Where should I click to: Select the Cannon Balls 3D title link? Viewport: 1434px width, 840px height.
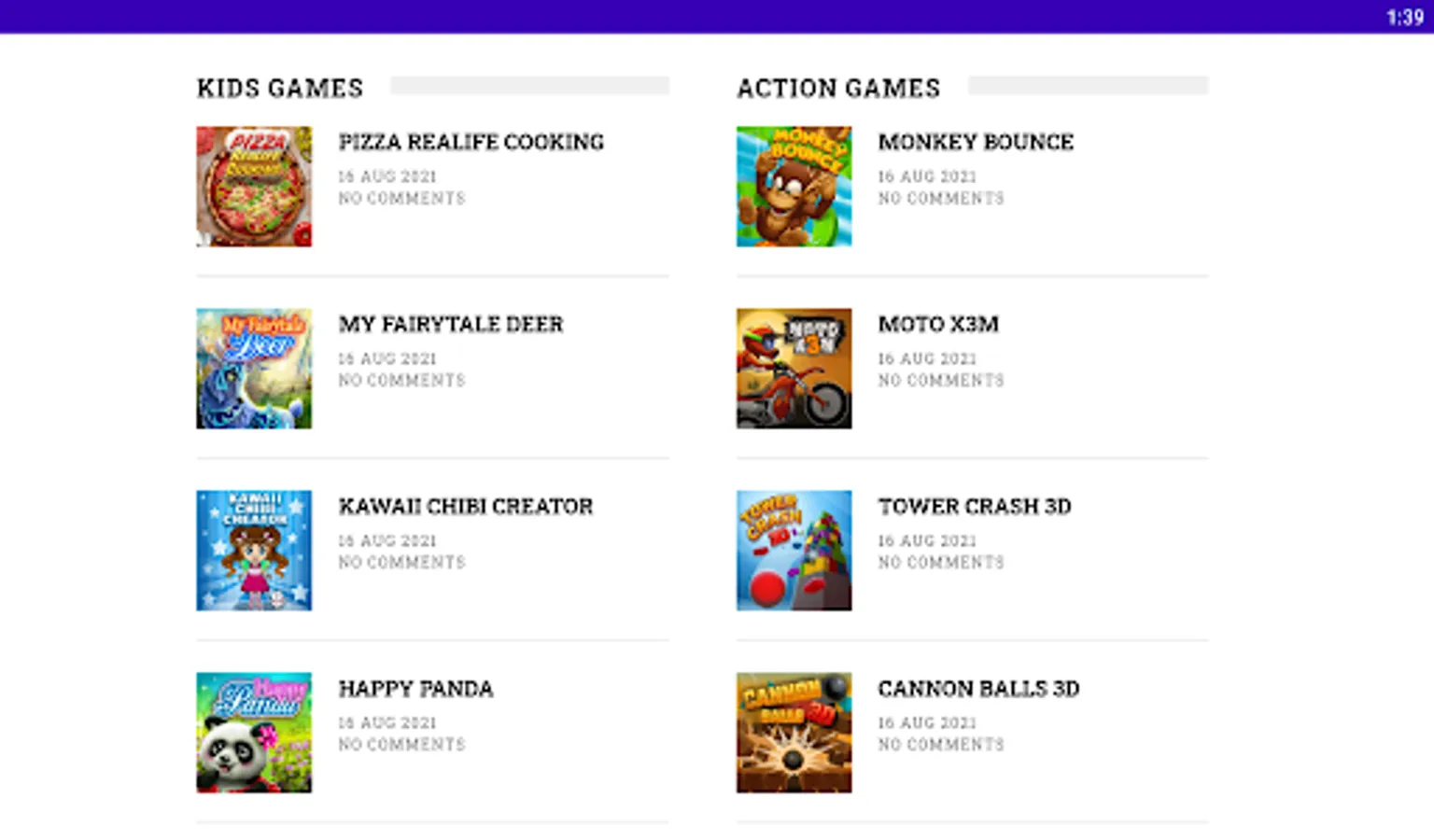(978, 689)
